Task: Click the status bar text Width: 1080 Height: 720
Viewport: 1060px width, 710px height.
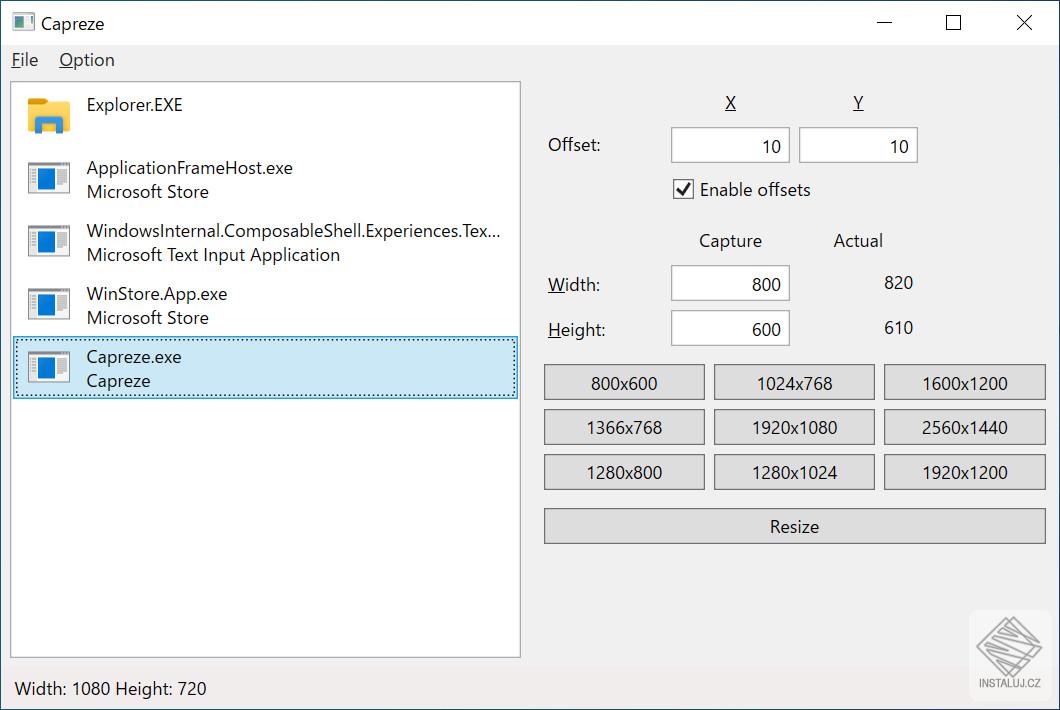Action: (x=111, y=688)
